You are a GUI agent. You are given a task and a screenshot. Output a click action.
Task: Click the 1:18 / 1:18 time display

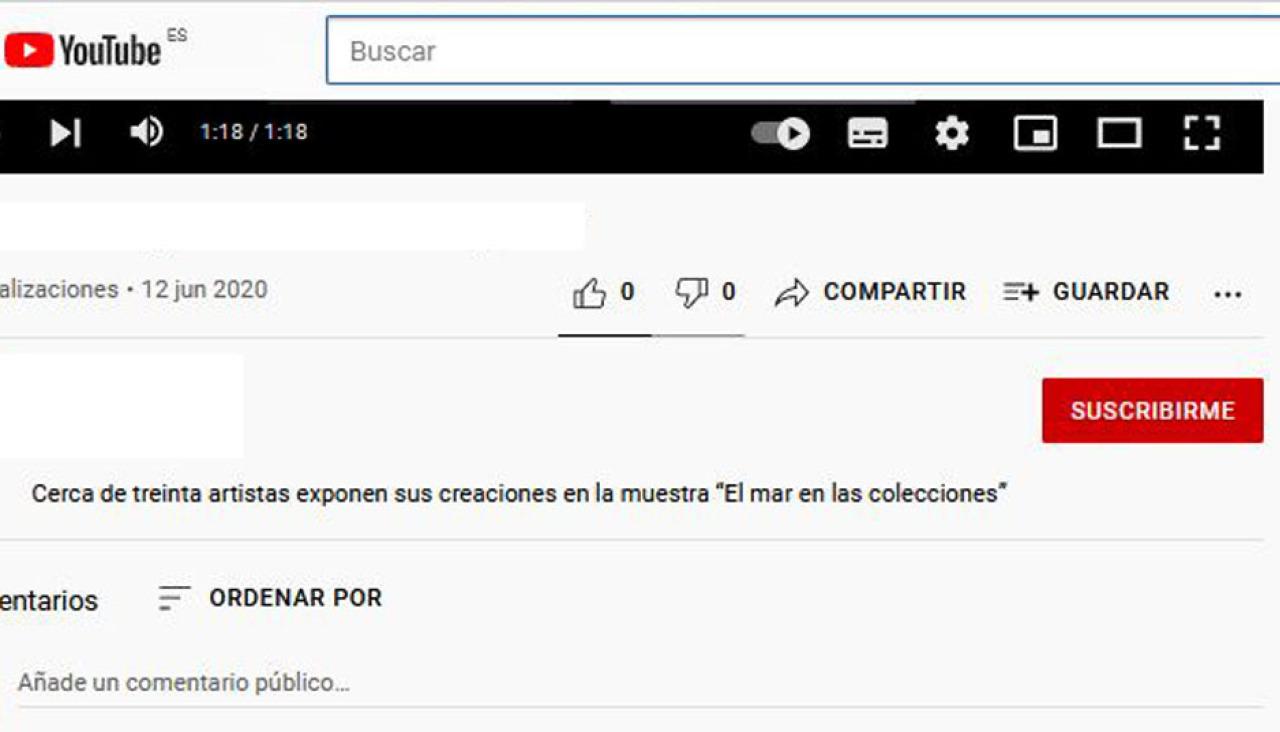click(x=254, y=132)
